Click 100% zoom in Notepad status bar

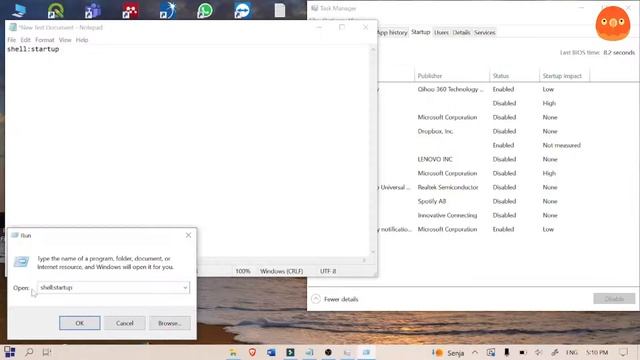[242, 271]
